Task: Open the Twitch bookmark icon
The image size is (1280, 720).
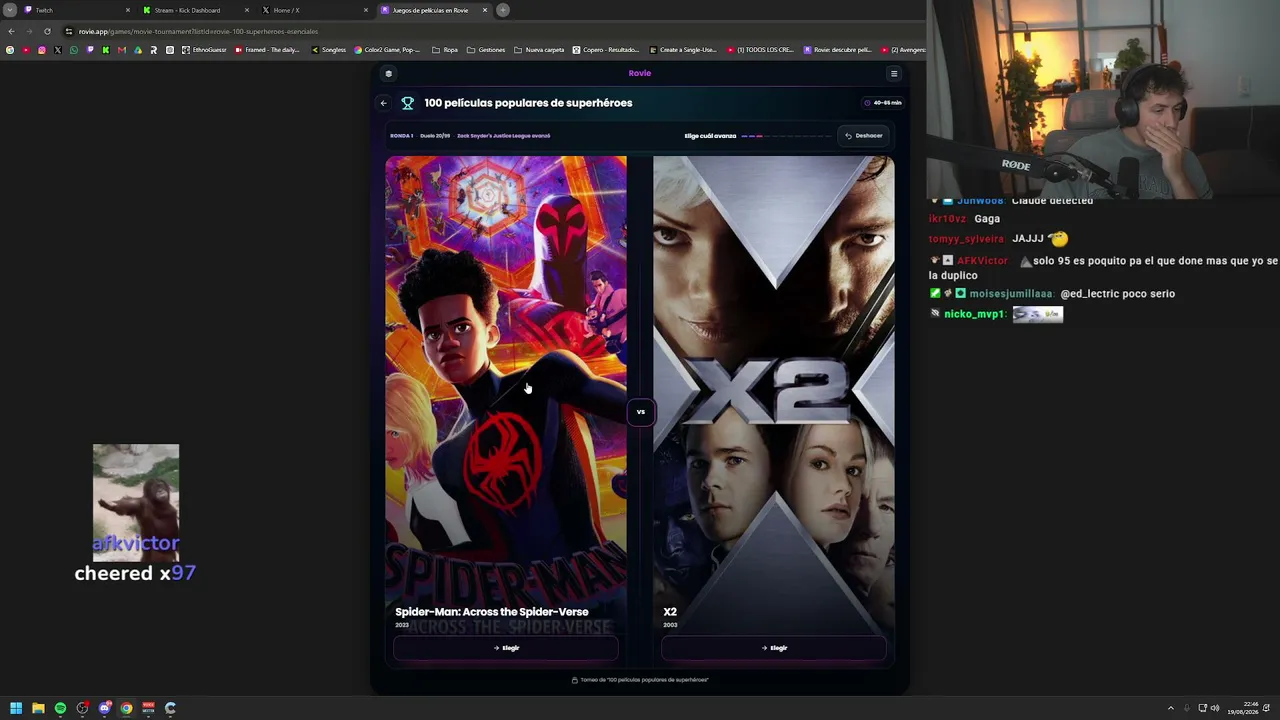Action: 90,50
